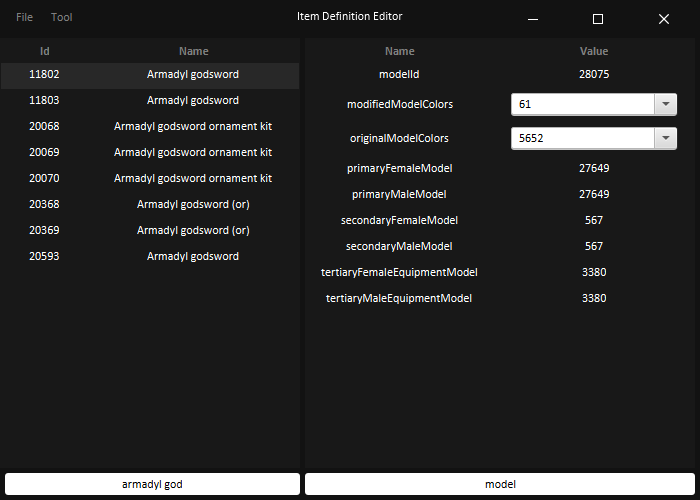
Task: Click the 'Armadyl godsword (or)' name on row 20369
Action: [x=193, y=230]
